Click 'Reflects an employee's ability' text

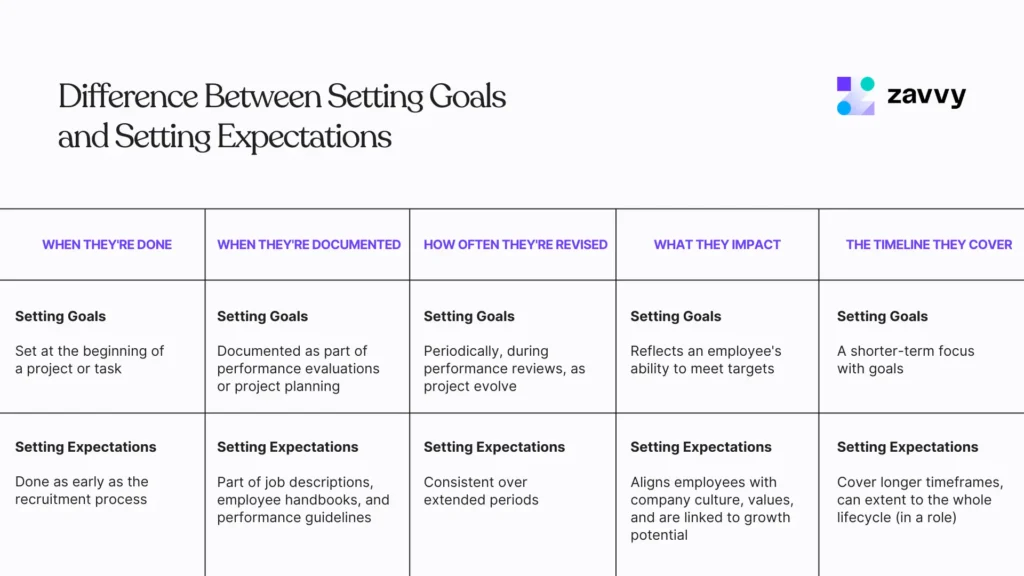705,360
